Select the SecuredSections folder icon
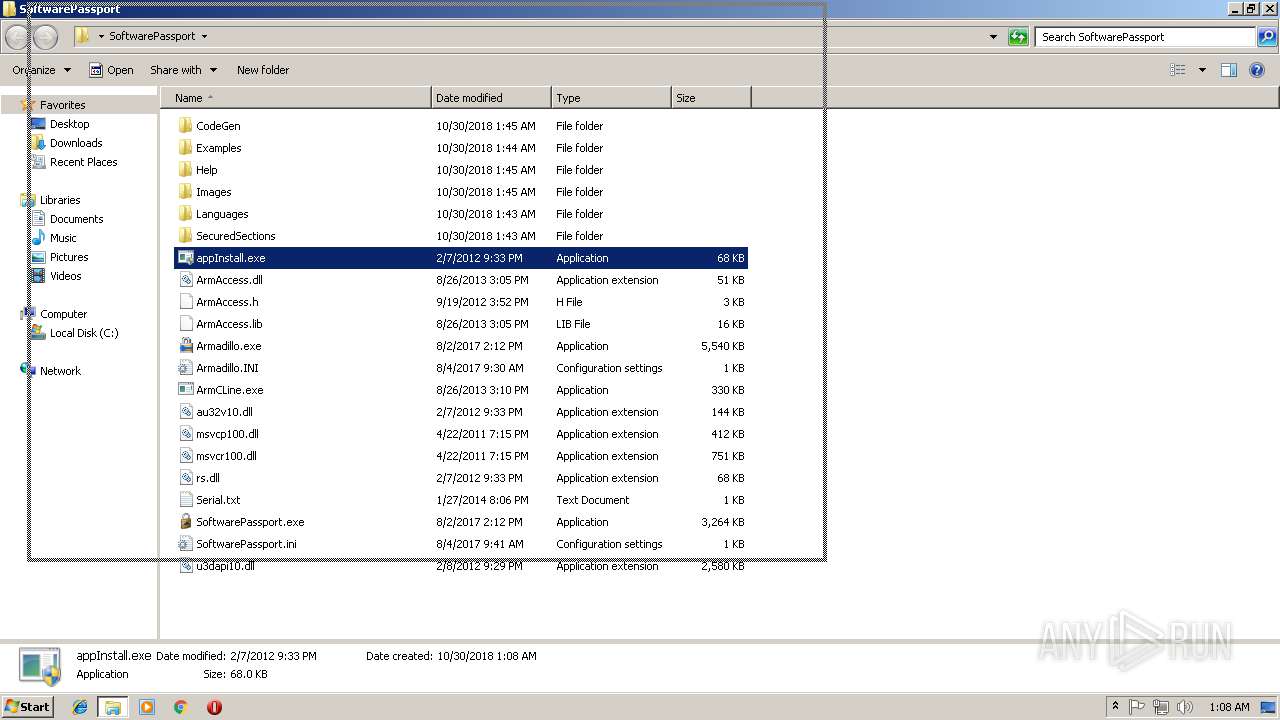The width and height of the screenshot is (1280, 720). [185, 236]
